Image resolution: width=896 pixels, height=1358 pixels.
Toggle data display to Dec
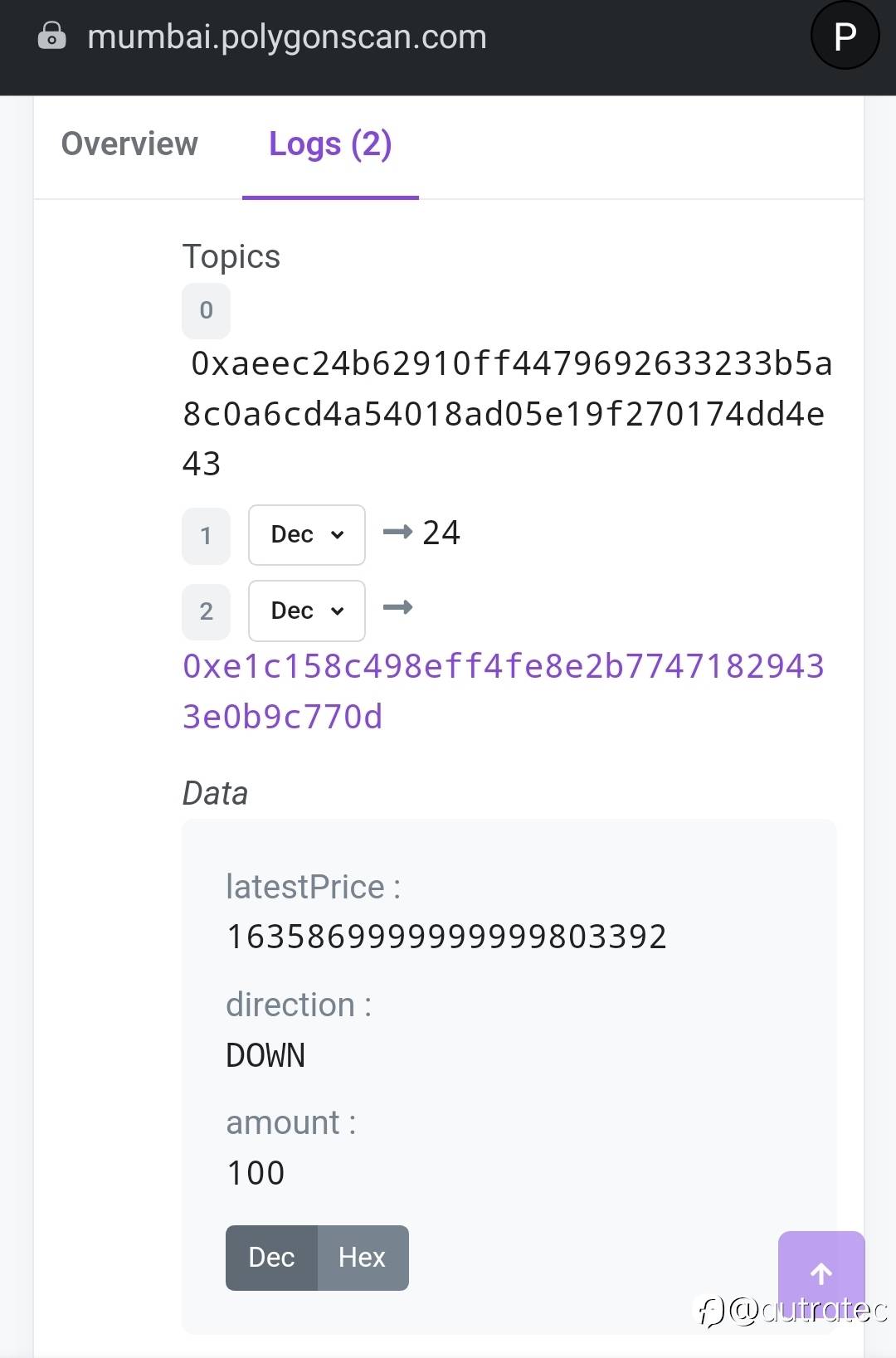[271, 1258]
